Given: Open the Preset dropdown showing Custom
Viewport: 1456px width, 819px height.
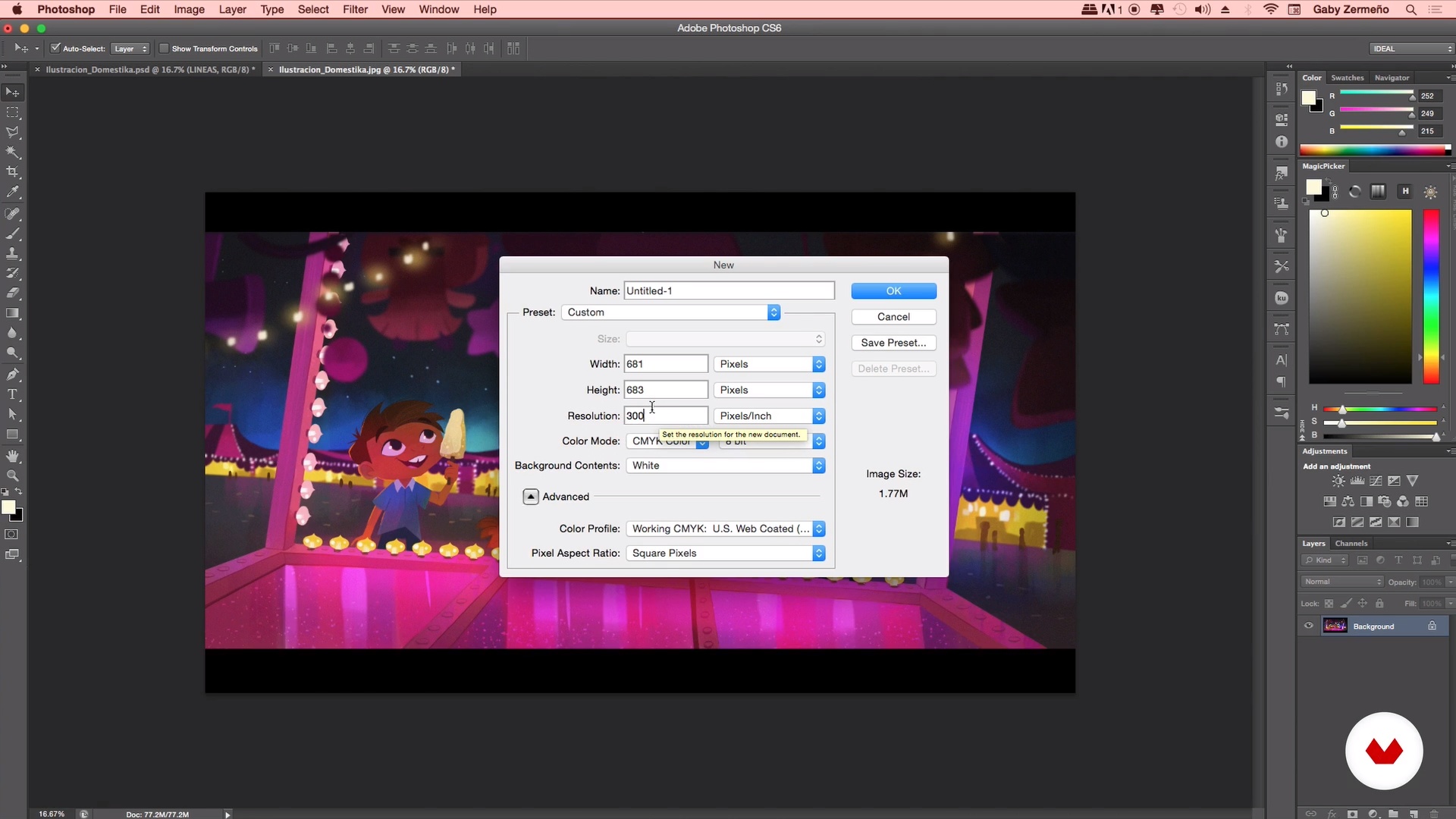Looking at the screenshot, I should pyautogui.click(x=670, y=312).
